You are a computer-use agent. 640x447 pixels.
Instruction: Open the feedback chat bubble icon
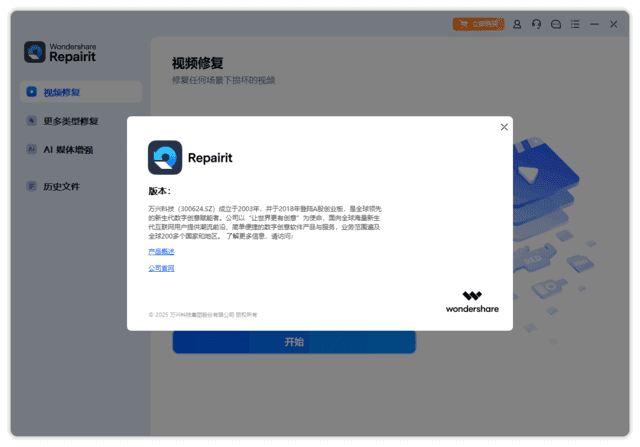(556, 24)
